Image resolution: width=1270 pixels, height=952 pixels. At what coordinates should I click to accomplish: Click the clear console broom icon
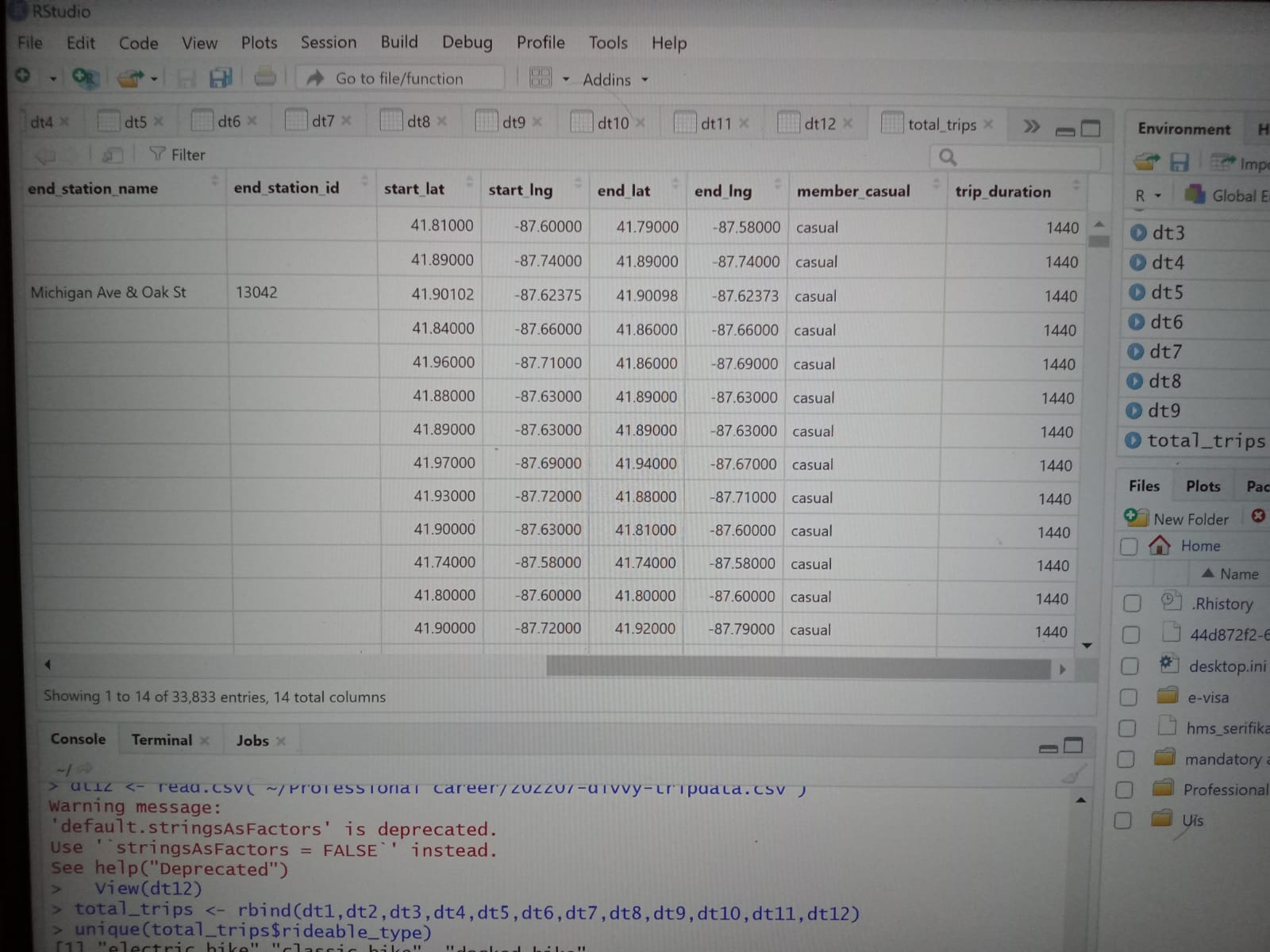click(x=1074, y=773)
